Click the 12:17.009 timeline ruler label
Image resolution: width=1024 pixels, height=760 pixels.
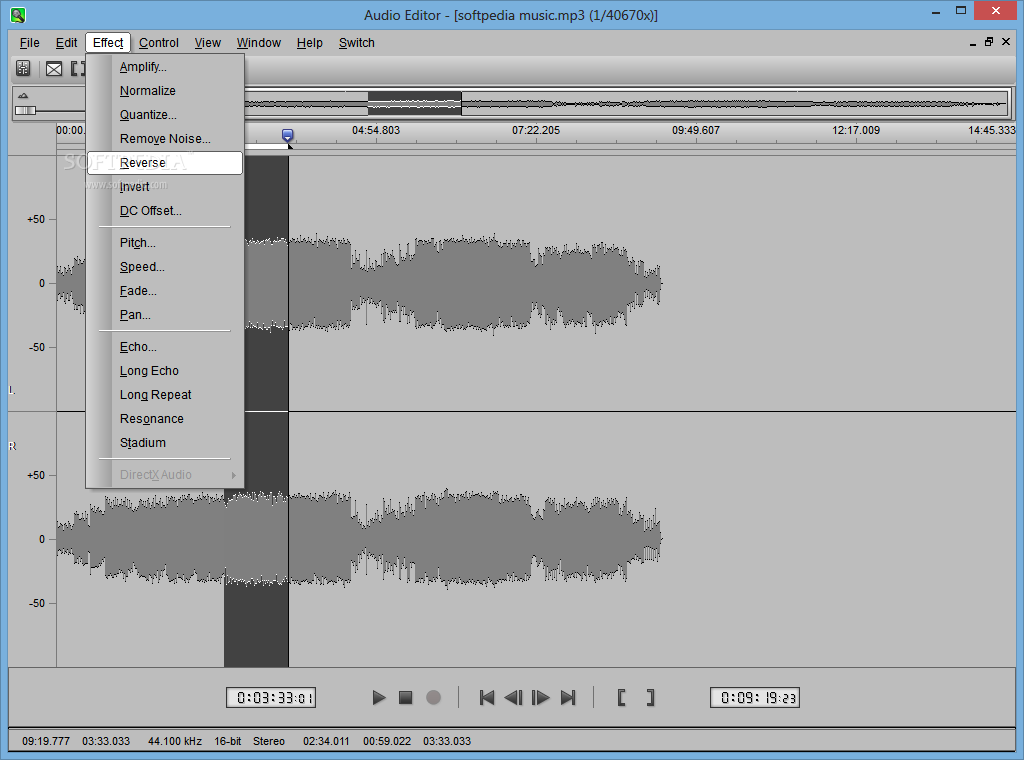tap(856, 131)
